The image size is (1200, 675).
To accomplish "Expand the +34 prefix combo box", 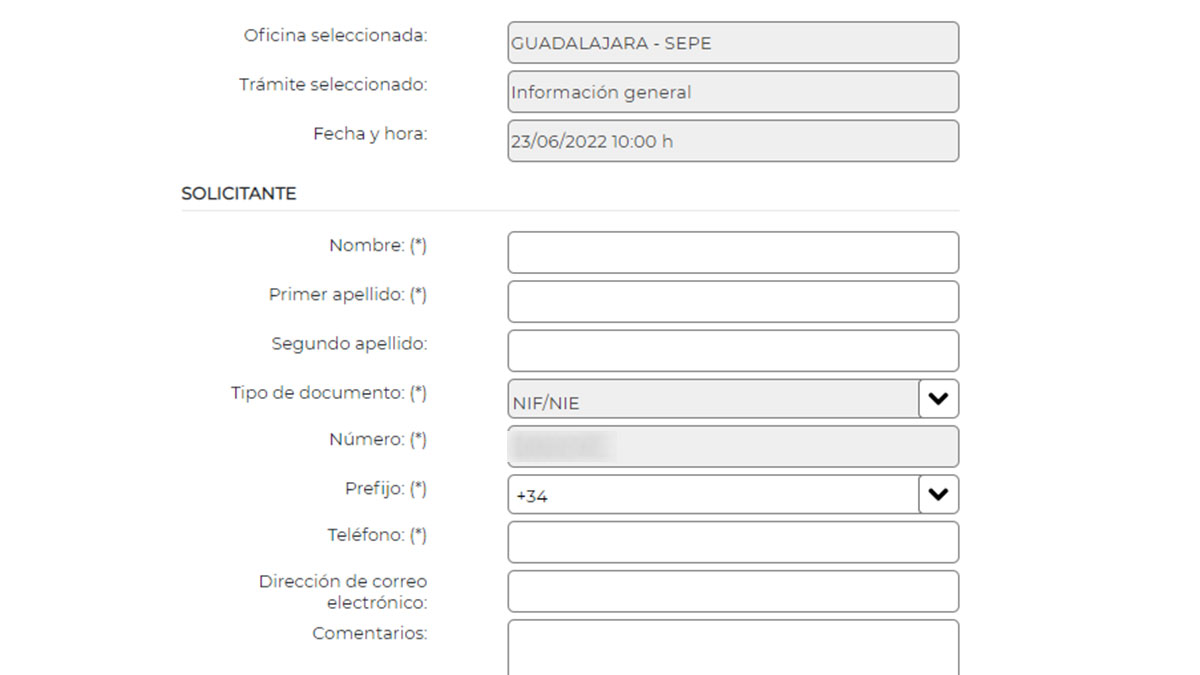I will click(712, 494).
